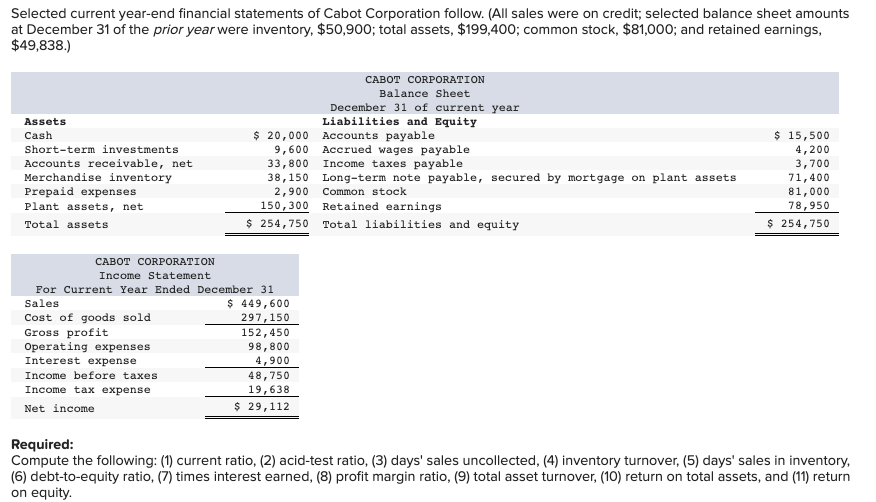Click the Required: heading
Image resolution: width=876 pixels, height=502 pixels.
tap(42, 444)
